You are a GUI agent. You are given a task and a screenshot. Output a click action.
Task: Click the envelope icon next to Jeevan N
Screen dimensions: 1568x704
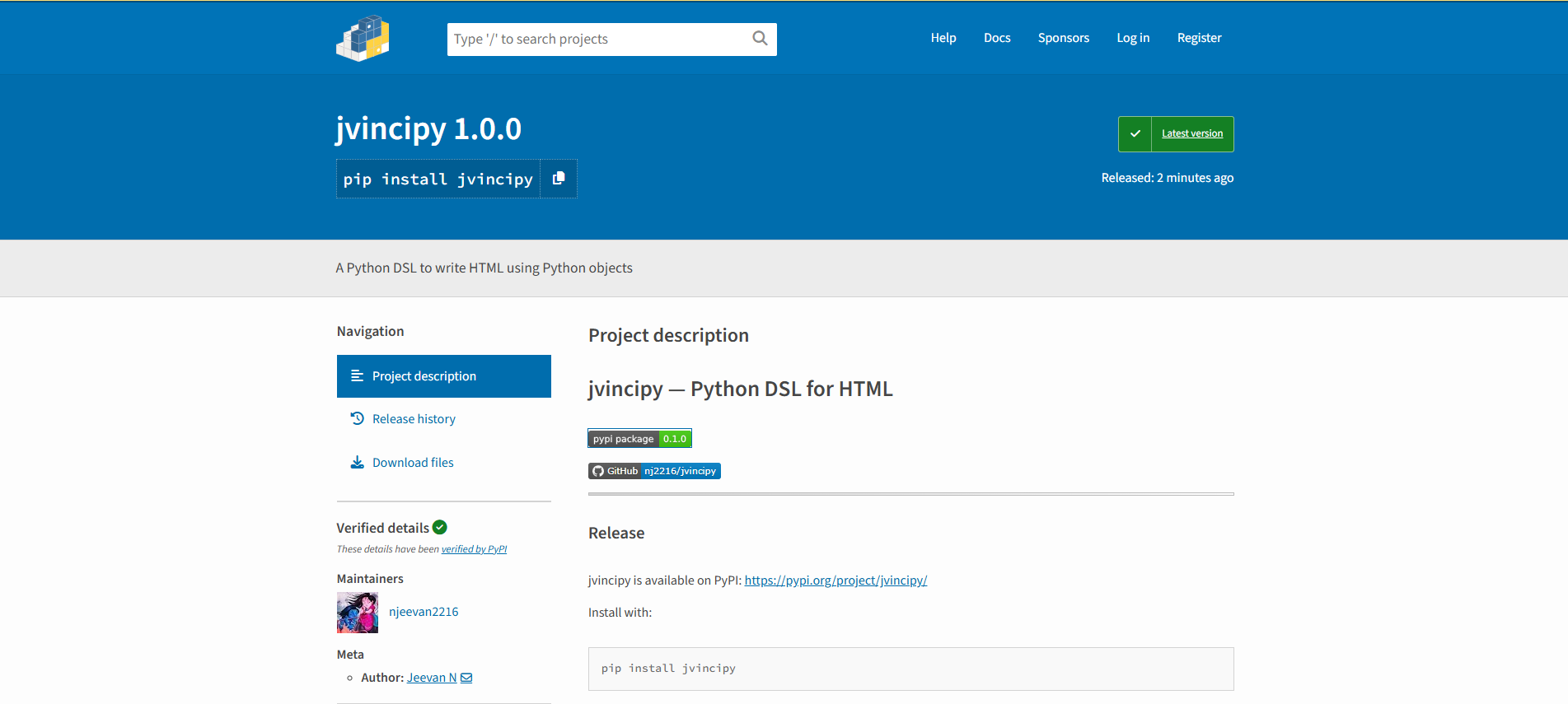pos(466,678)
